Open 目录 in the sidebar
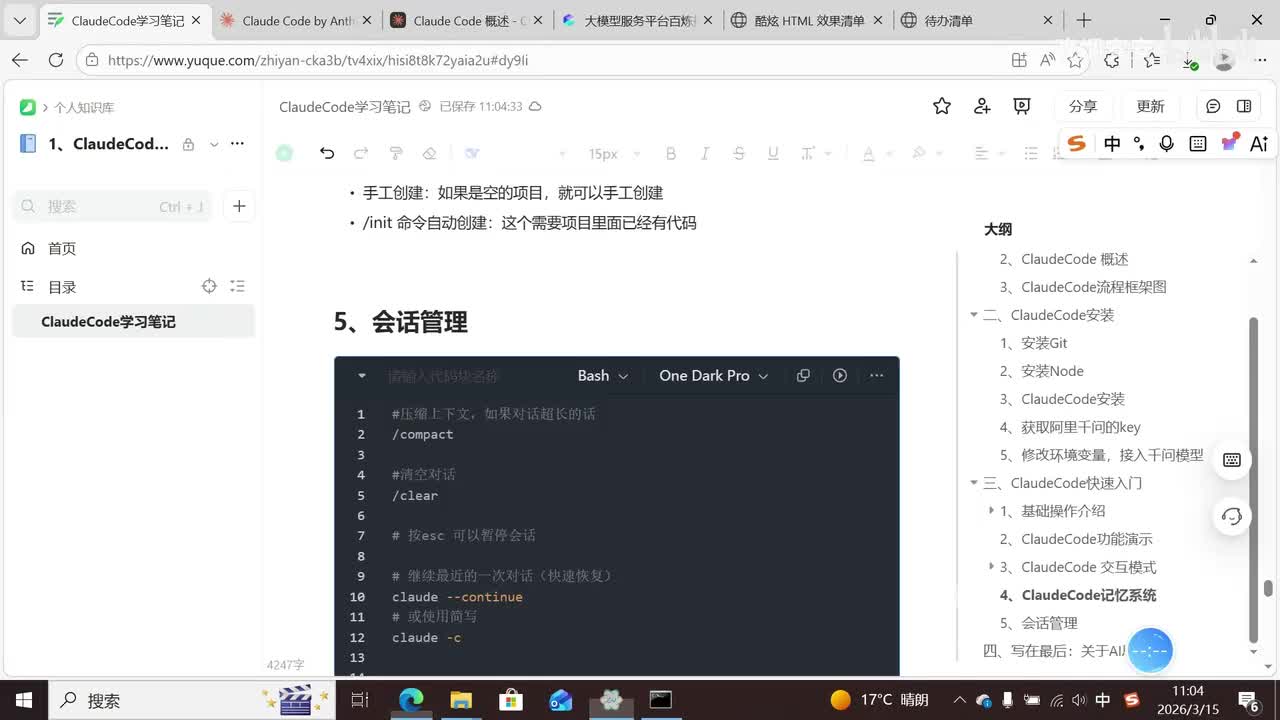This screenshot has height=720, width=1280. [62, 286]
